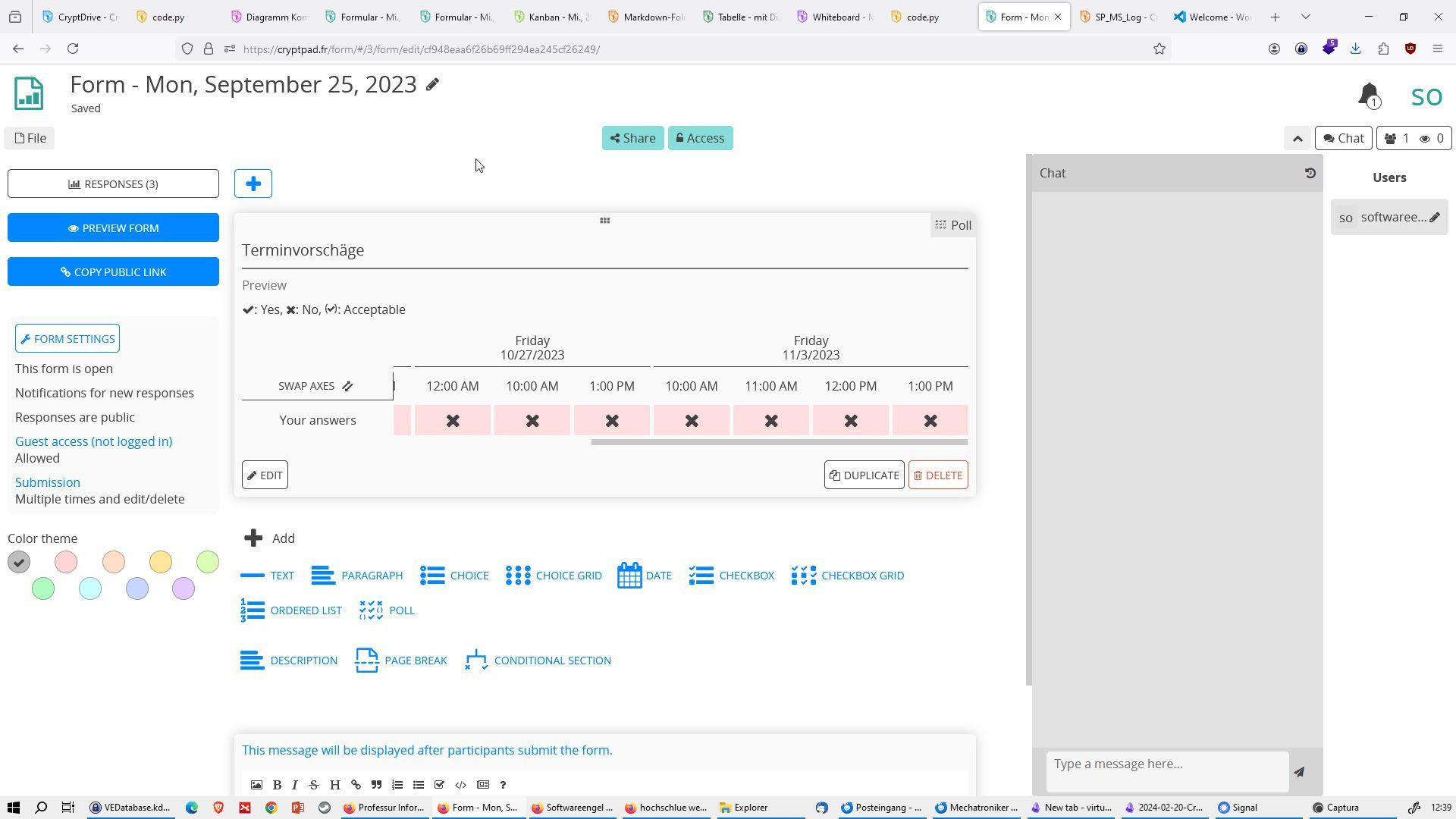Screen dimensions: 1456x819
Task: Toggle Your answers for 12:00 PM on 11/3/2023
Action: click(851, 420)
